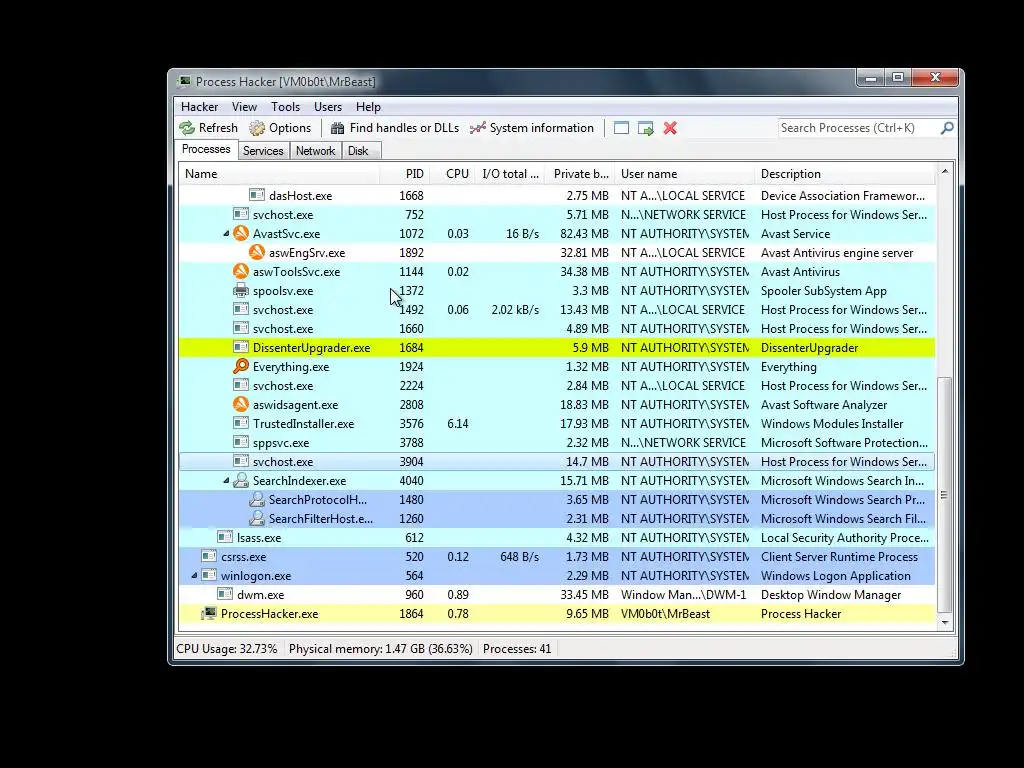Switch to the Services tab
Screen dimensions: 1024x768
(x=263, y=151)
